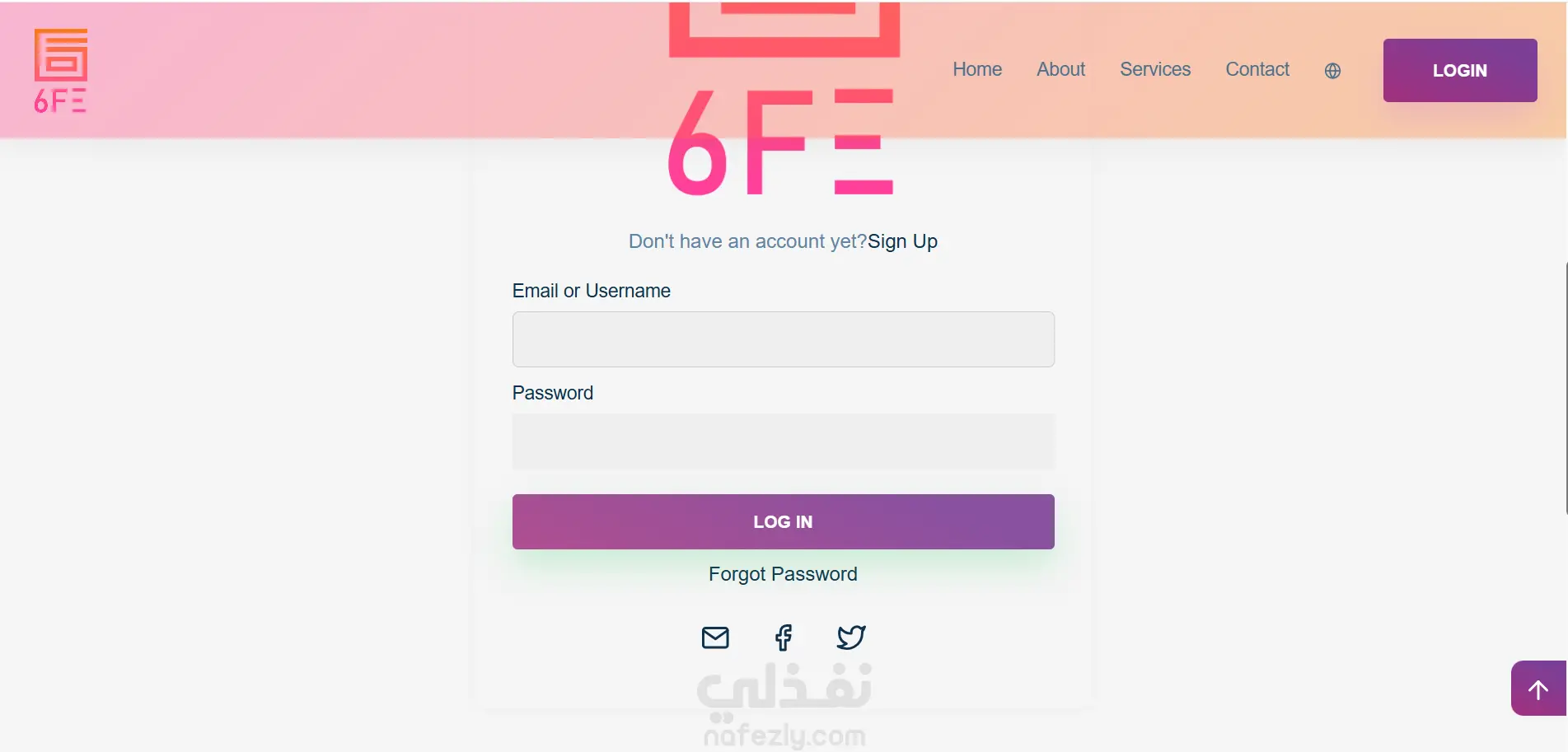Viewport: 1568px width, 752px height.
Task: Click the page's vertical scrollbar
Action: pyautogui.click(x=1566, y=387)
